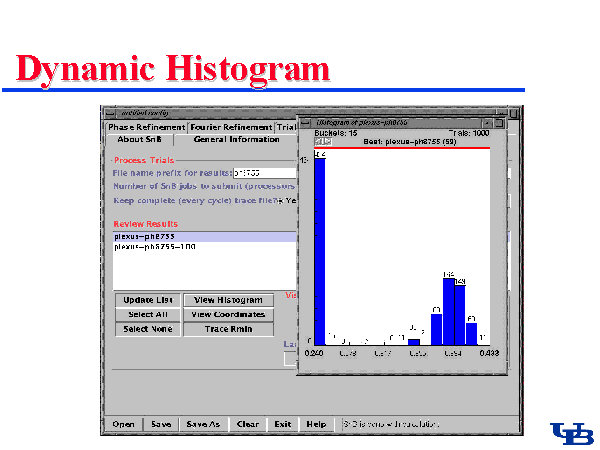This screenshot has height=450, width=600.
Task: Click the UB logo in the corner
Action: 571,433
